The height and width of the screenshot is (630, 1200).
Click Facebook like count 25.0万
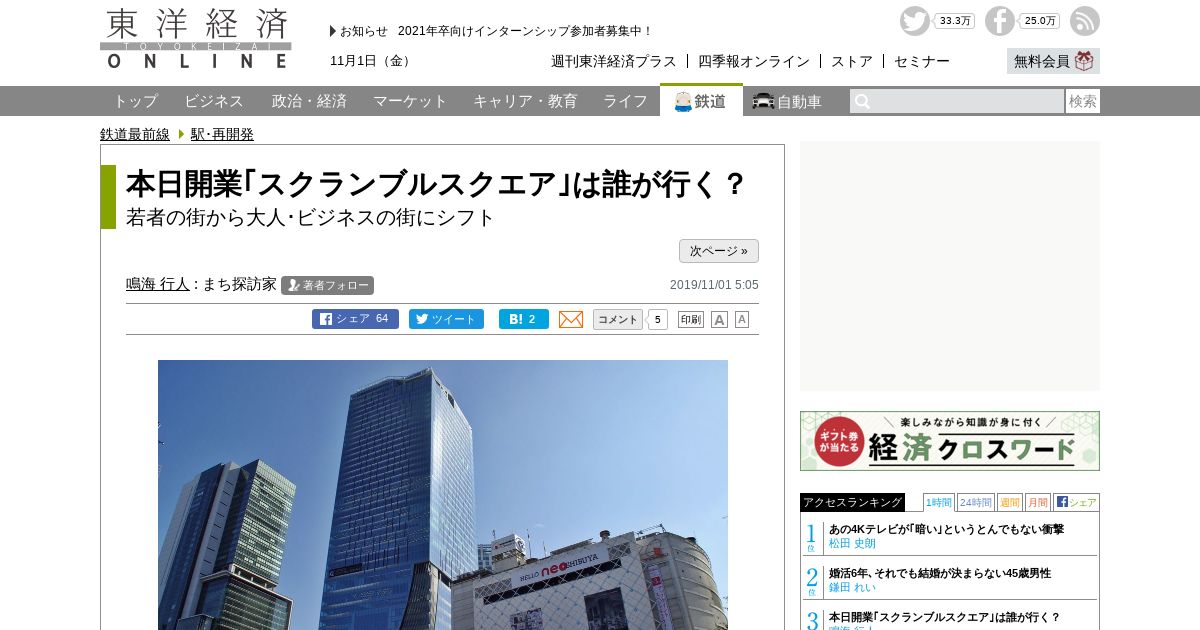1040,21
